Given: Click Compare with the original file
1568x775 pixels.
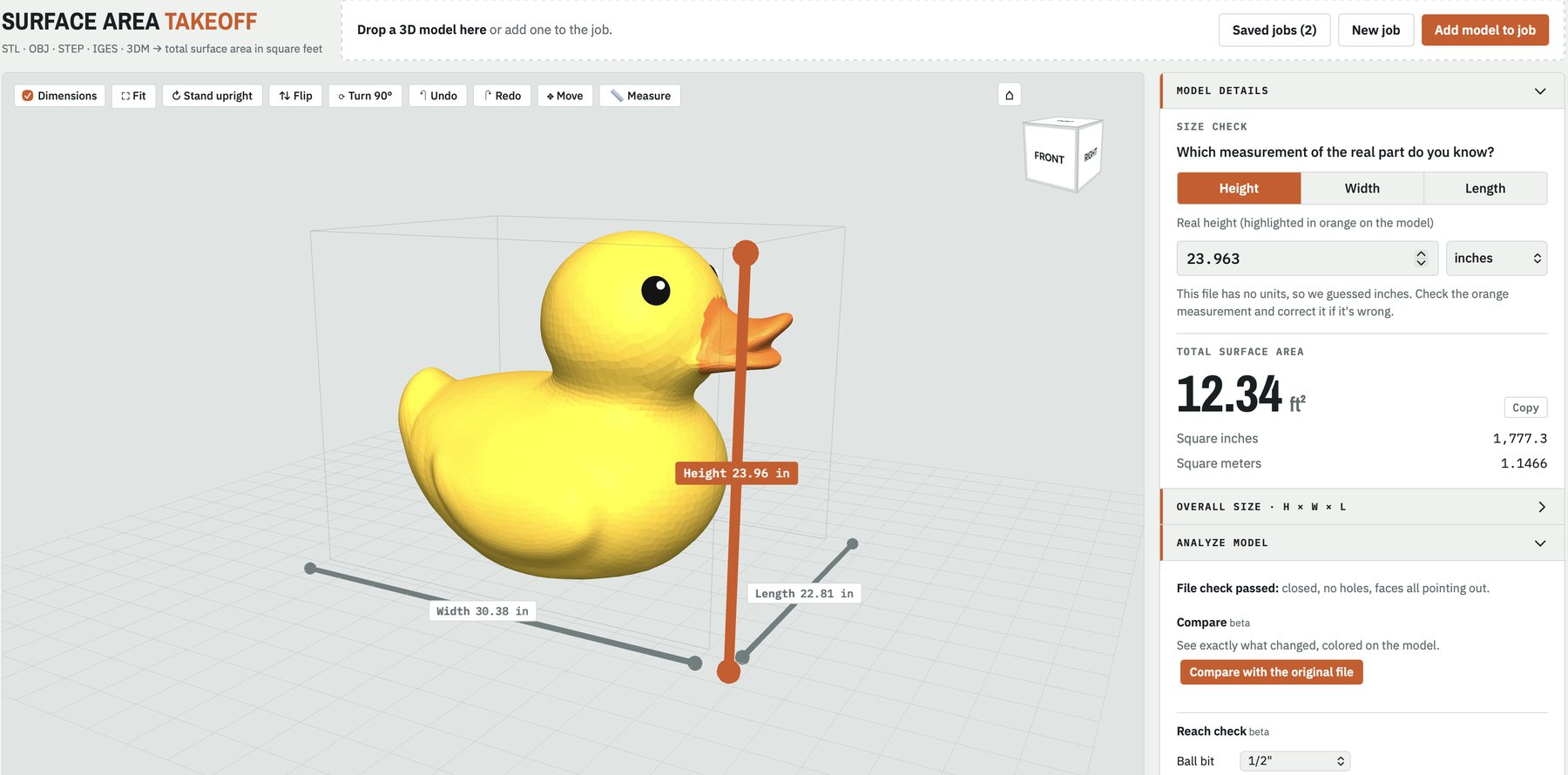Looking at the screenshot, I should (x=1272, y=672).
